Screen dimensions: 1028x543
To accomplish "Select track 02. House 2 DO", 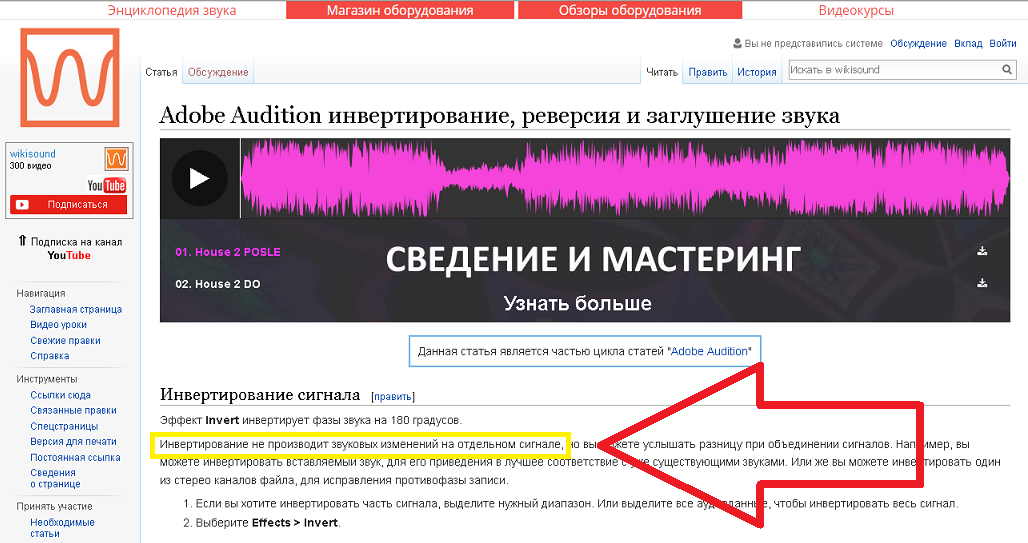I will [218, 284].
